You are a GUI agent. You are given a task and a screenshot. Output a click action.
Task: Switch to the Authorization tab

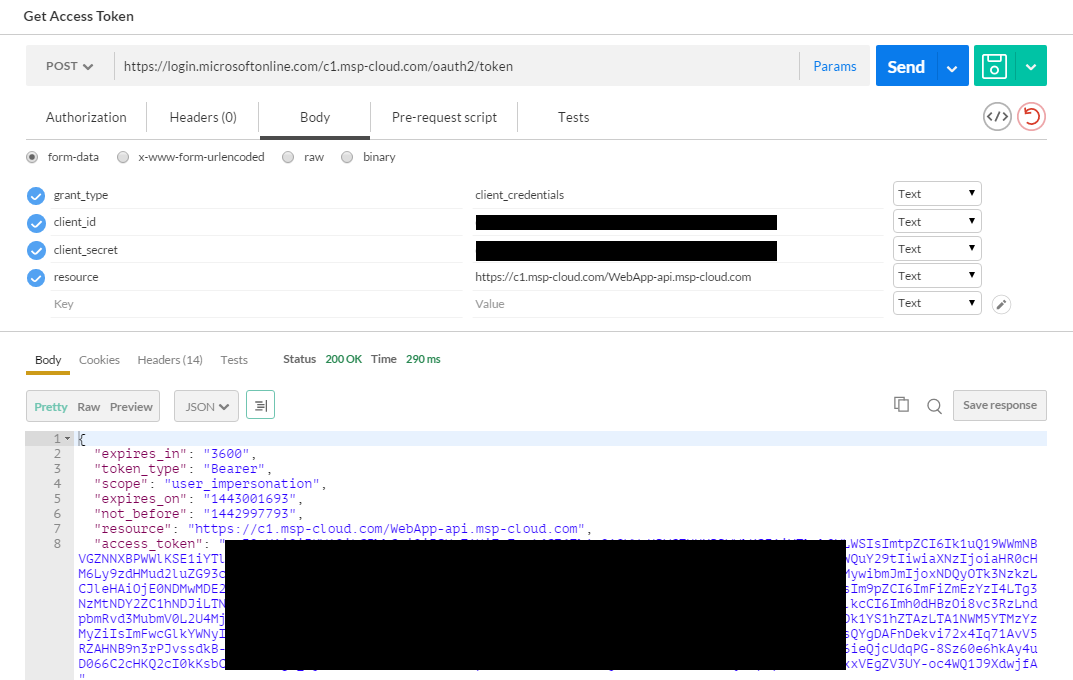[x=86, y=117]
